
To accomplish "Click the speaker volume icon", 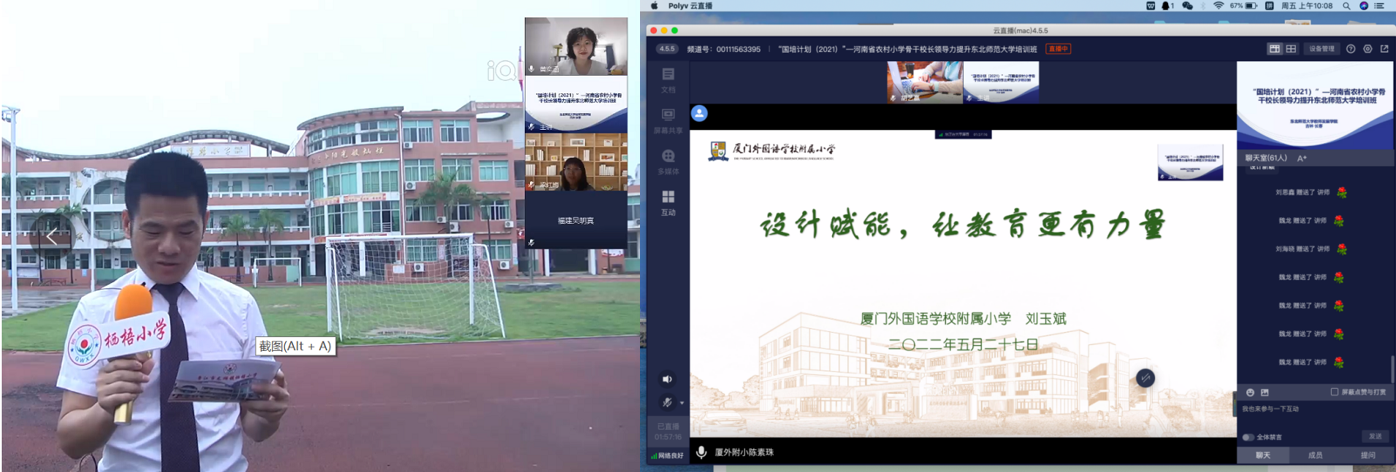I will 667,379.
